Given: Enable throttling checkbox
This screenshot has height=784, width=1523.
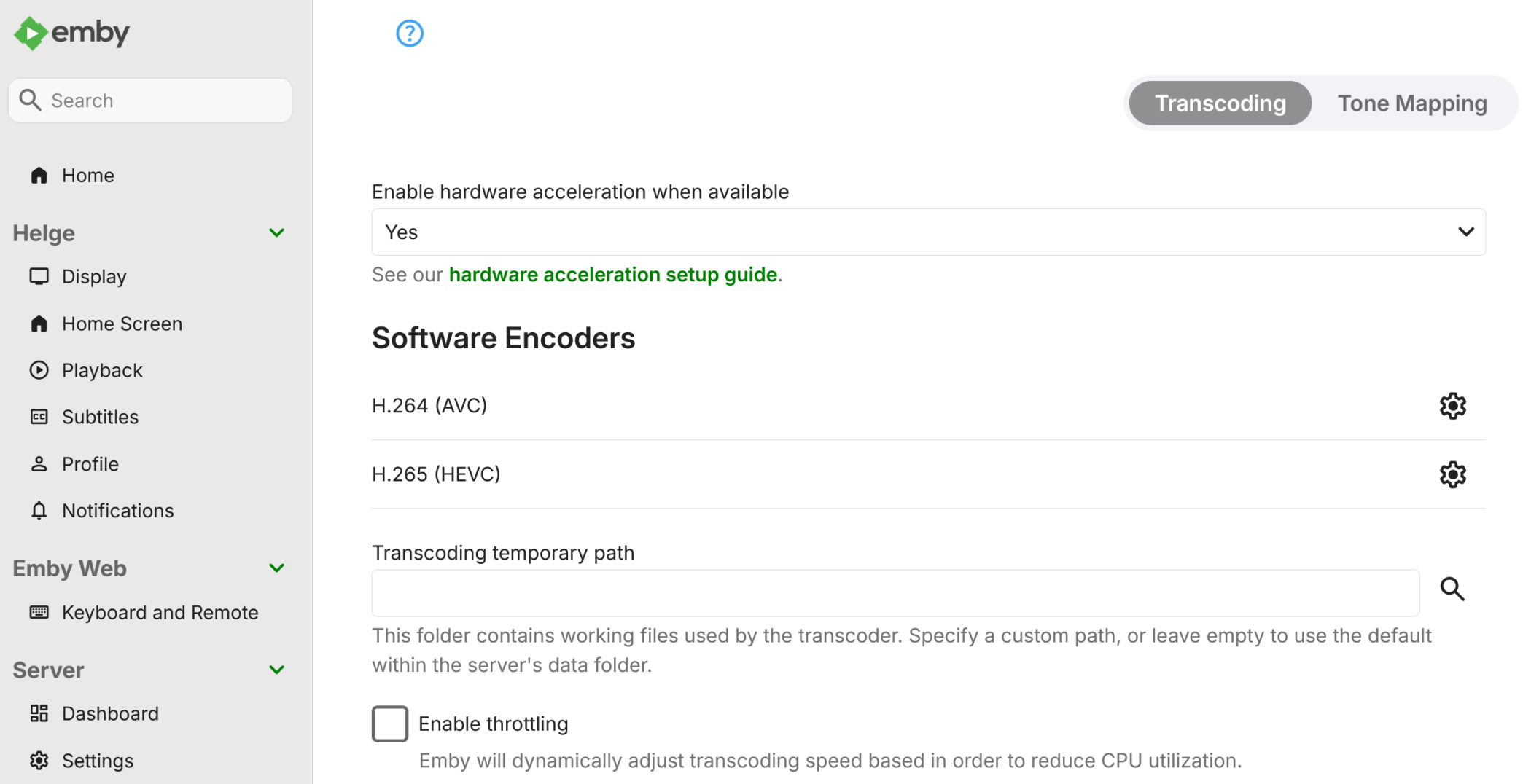Looking at the screenshot, I should click(390, 724).
